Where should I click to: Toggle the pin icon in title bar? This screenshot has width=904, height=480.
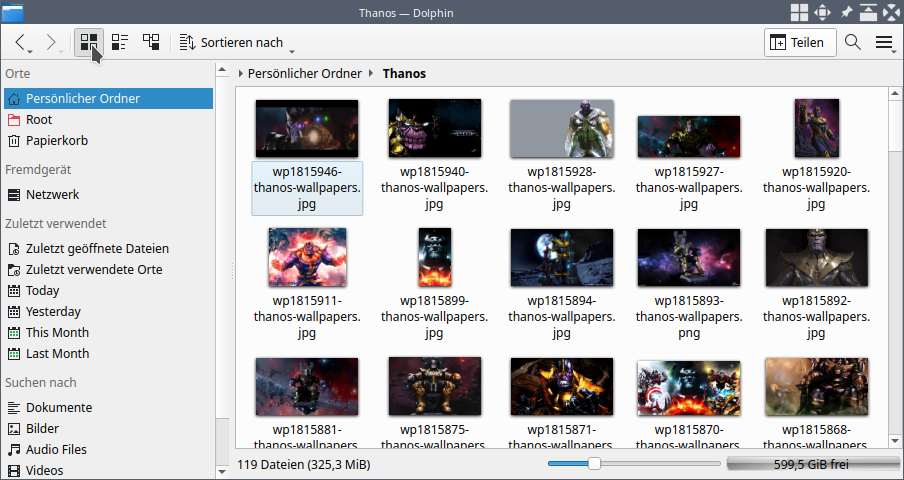coord(845,12)
